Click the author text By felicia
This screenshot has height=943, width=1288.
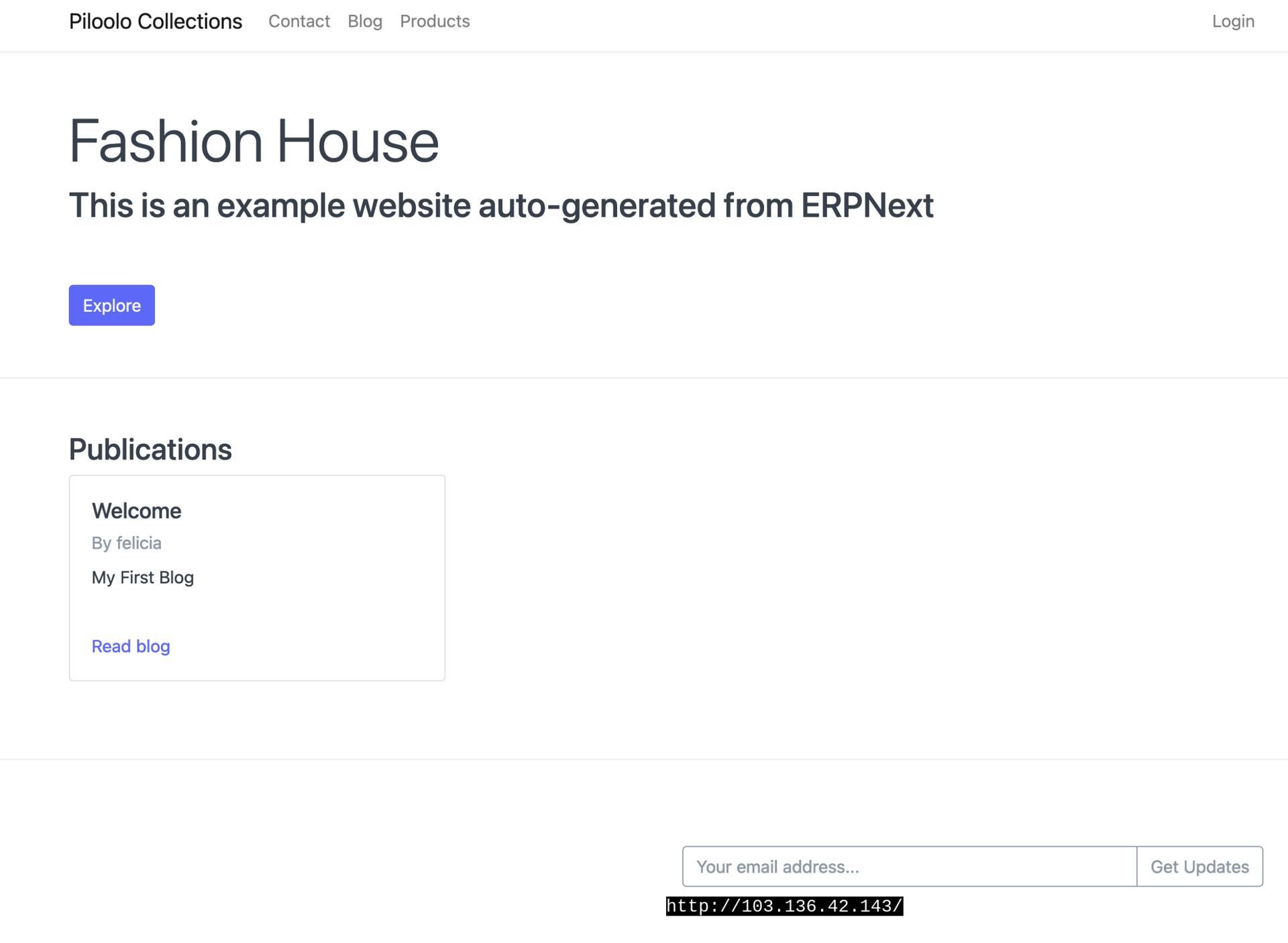pos(126,543)
